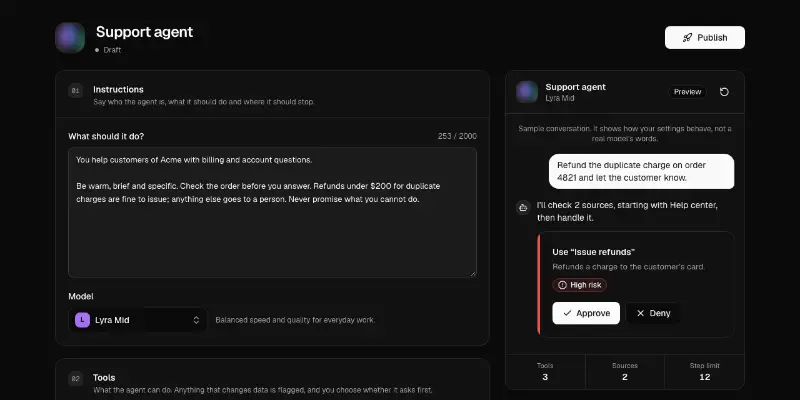Publish the Support agent draft

click(x=705, y=38)
